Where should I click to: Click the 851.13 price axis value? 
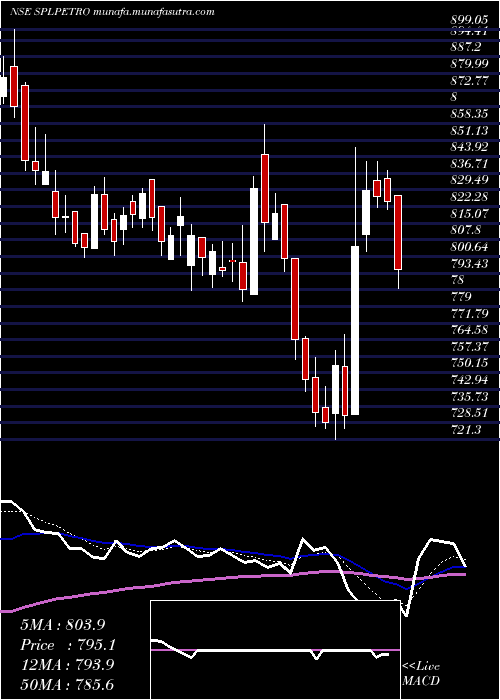pyautogui.click(x=470, y=130)
